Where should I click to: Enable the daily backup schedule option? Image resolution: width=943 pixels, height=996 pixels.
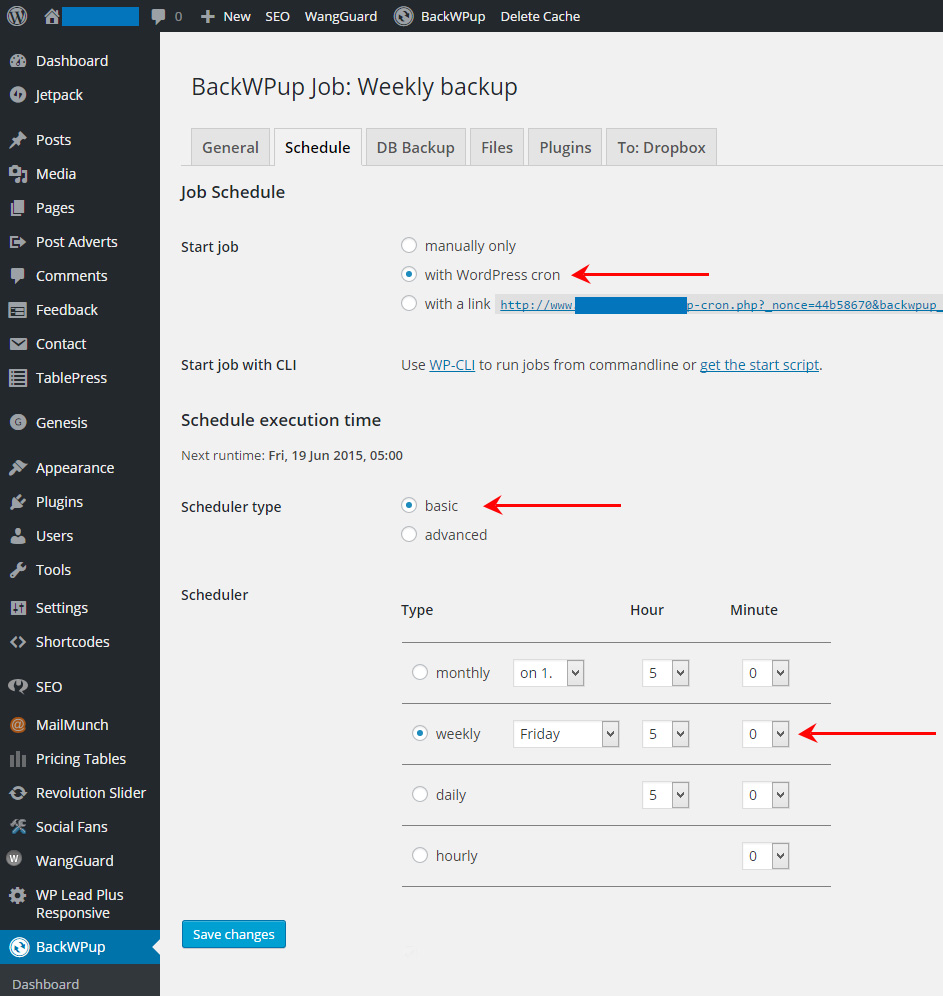coord(420,794)
